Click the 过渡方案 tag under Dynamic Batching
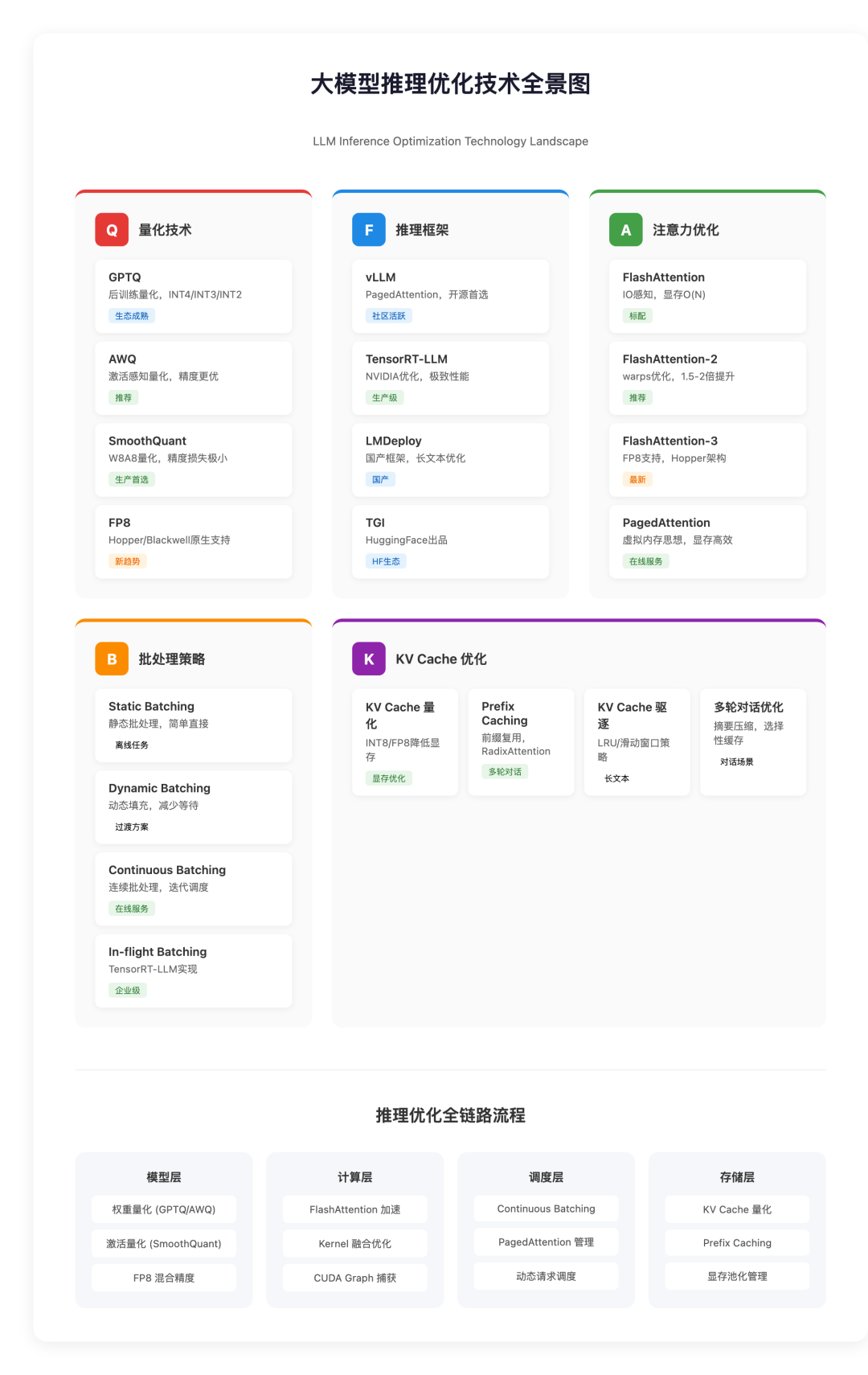 tap(132, 827)
